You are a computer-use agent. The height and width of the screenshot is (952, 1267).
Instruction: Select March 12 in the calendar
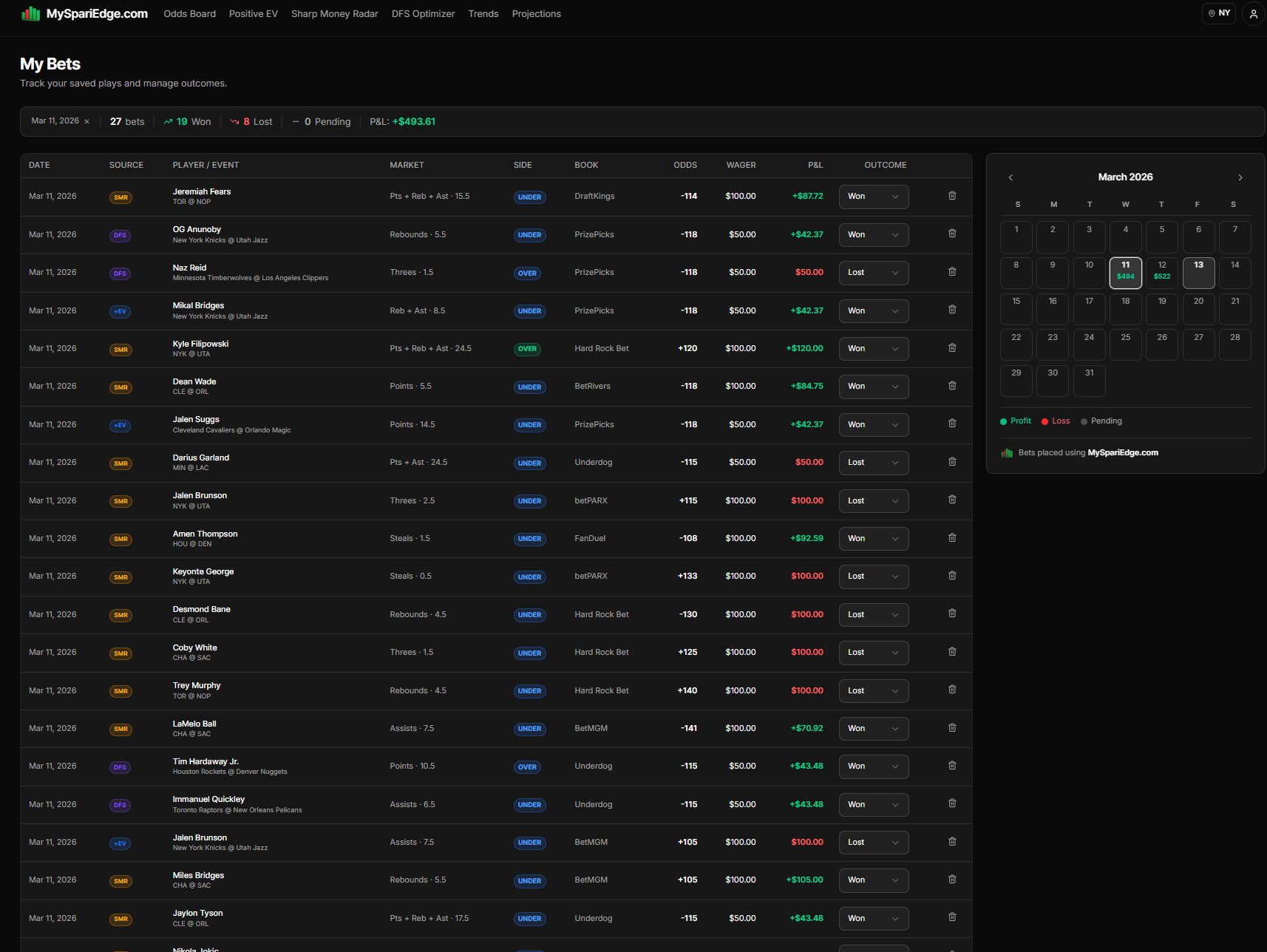tap(1162, 273)
